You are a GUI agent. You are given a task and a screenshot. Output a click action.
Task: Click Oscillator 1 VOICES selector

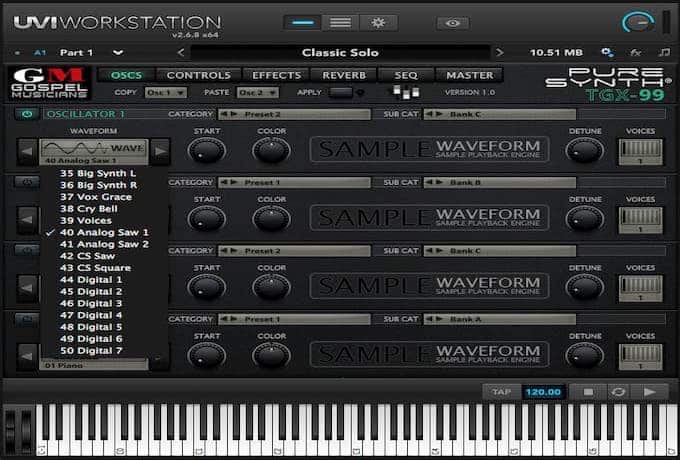(641, 152)
